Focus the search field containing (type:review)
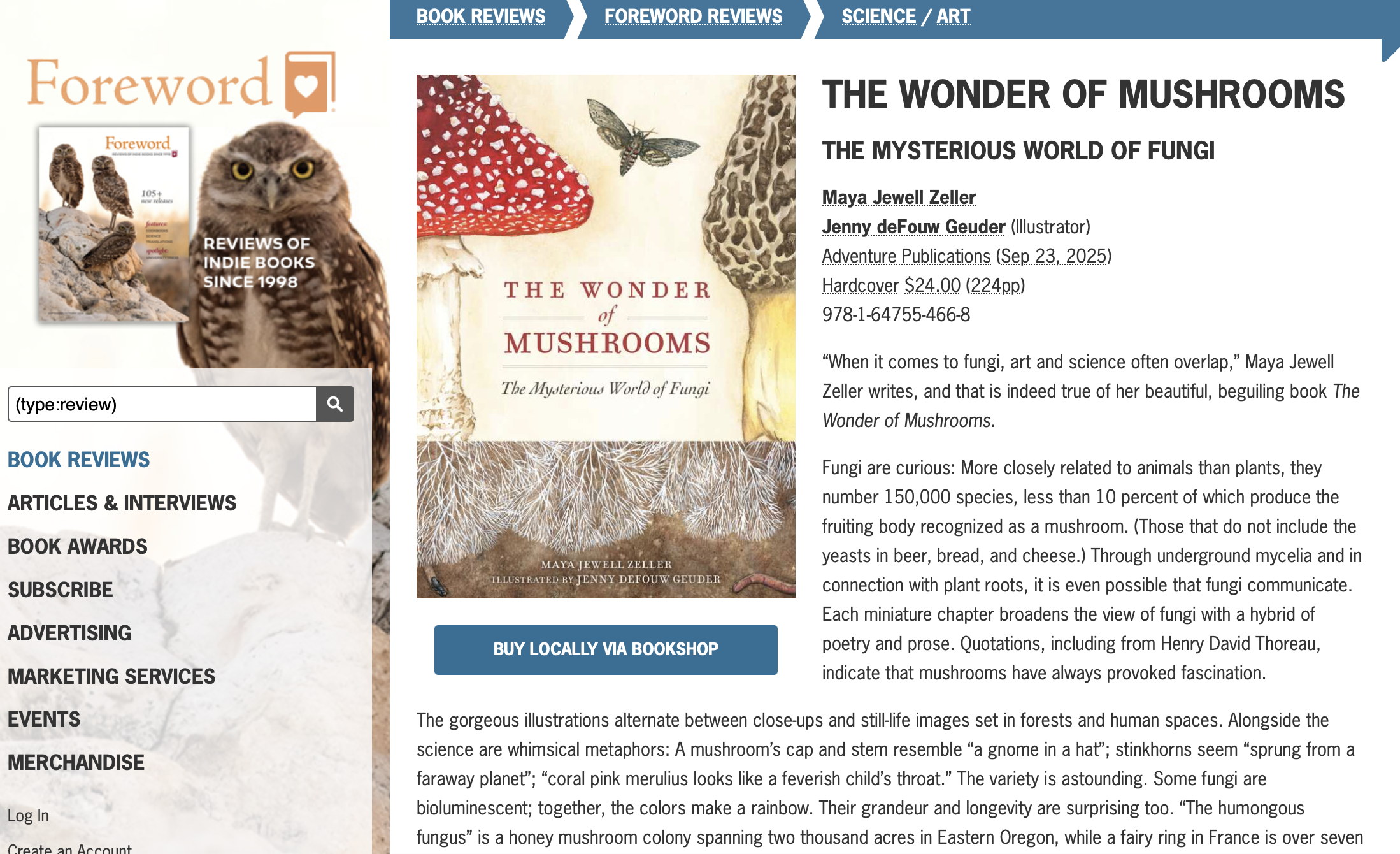This screenshot has width=1400, height=854. point(162,404)
